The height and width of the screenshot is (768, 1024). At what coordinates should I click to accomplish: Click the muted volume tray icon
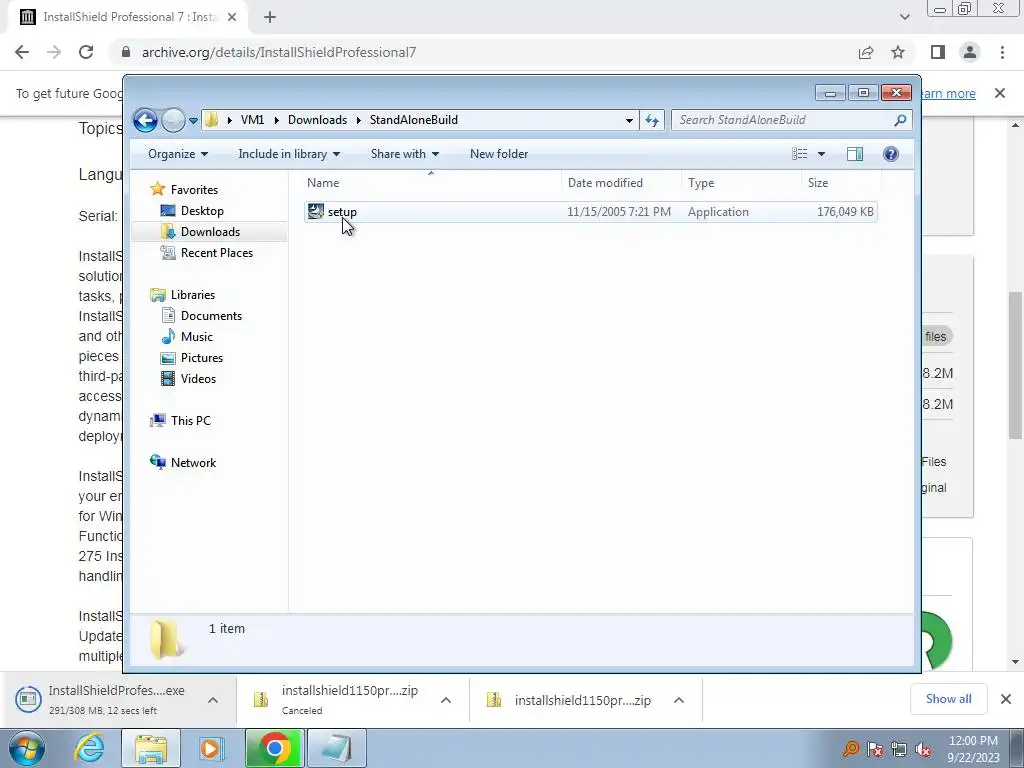(923, 750)
